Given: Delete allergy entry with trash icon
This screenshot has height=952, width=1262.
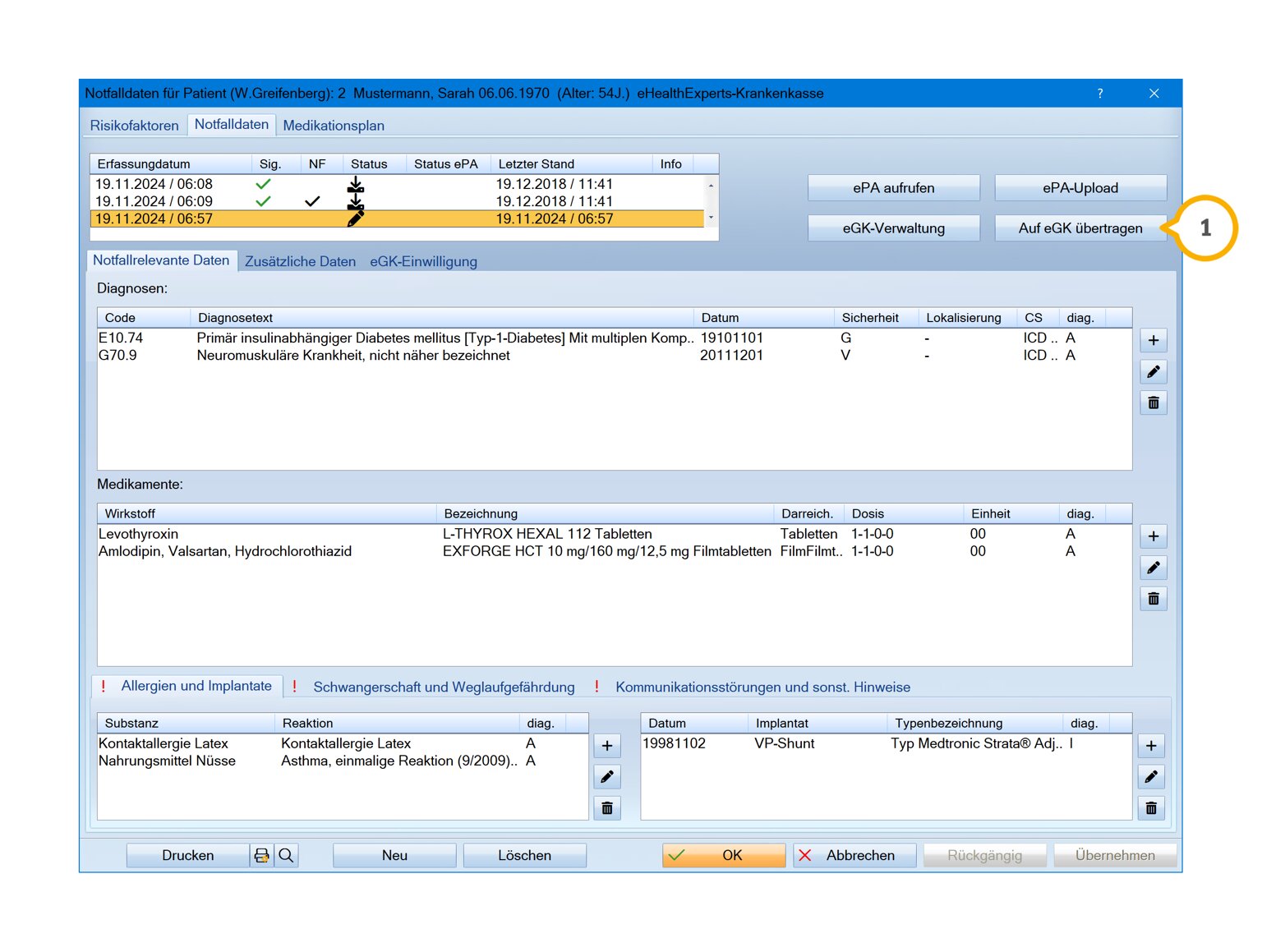Looking at the screenshot, I should [607, 808].
